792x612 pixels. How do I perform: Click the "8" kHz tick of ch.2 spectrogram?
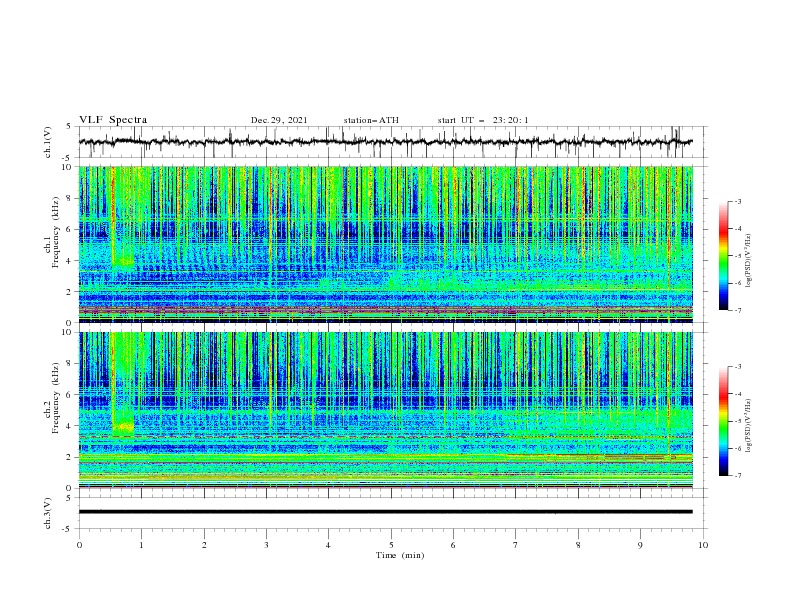tap(71, 364)
